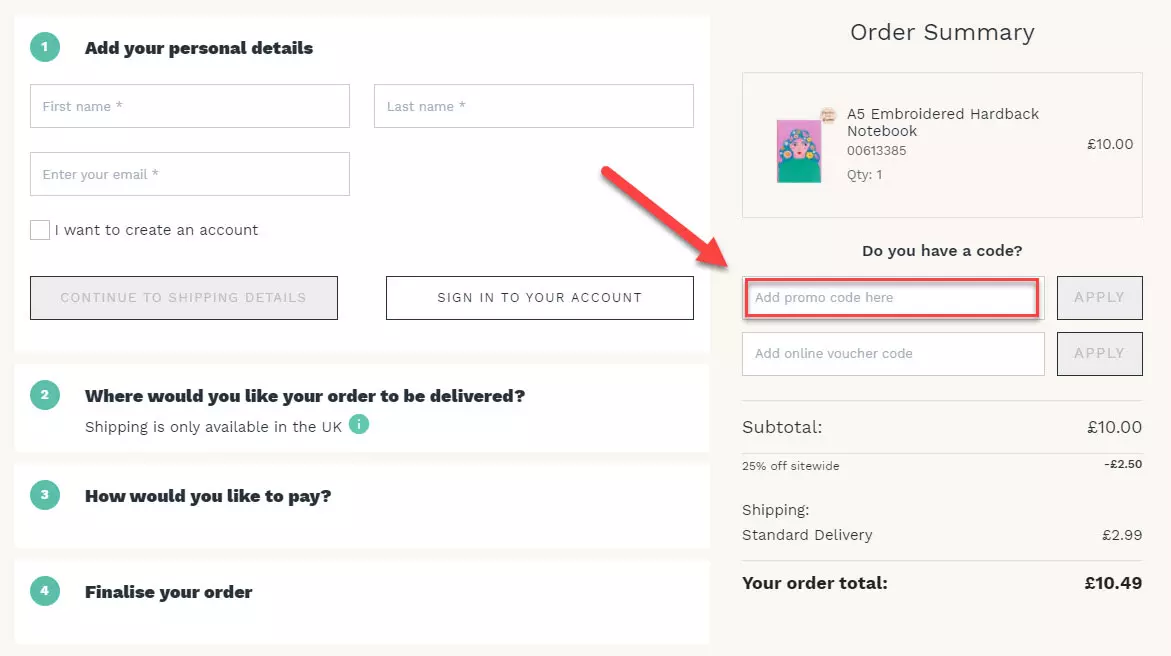Apply the voucher code with lower Apply button
Image resolution: width=1171 pixels, height=656 pixels.
point(1099,353)
